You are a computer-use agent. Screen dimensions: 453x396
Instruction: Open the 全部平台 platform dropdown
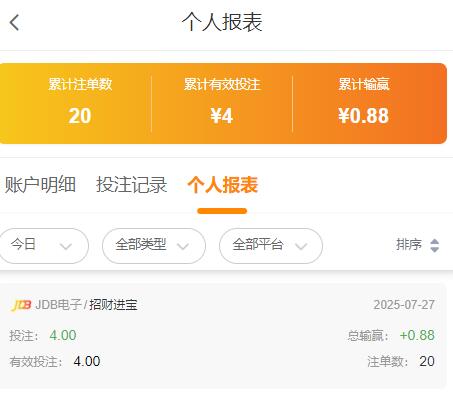(x=271, y=246)
